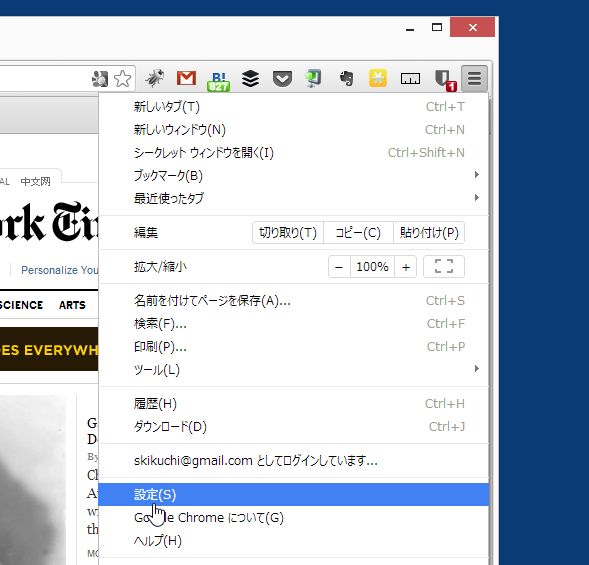This screenshot has width=589, height=565.
Task: Click the 中文网 link on the page
Action: point(36,182)
